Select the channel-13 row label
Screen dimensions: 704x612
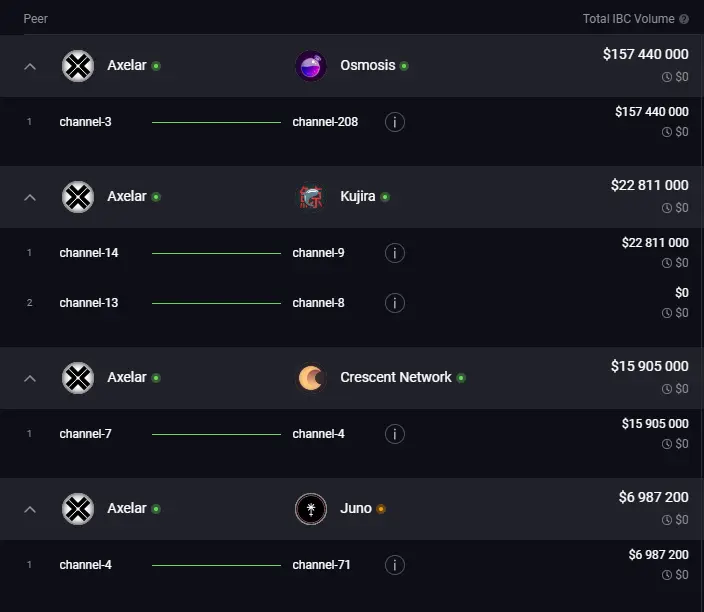point(89,303)
